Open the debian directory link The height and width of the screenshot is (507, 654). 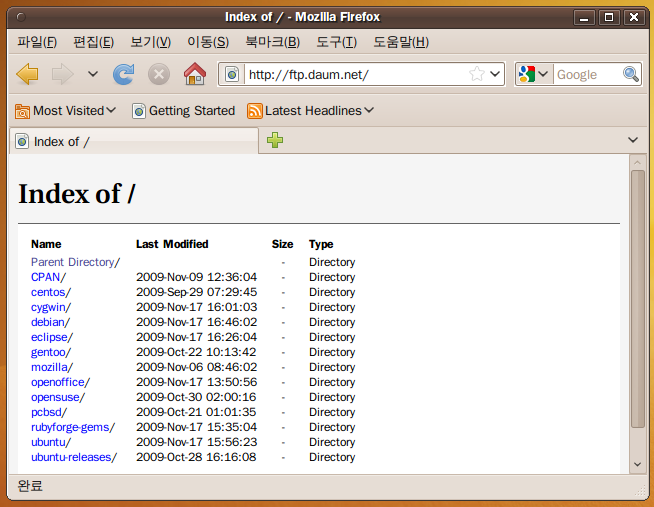coord(48,322)
